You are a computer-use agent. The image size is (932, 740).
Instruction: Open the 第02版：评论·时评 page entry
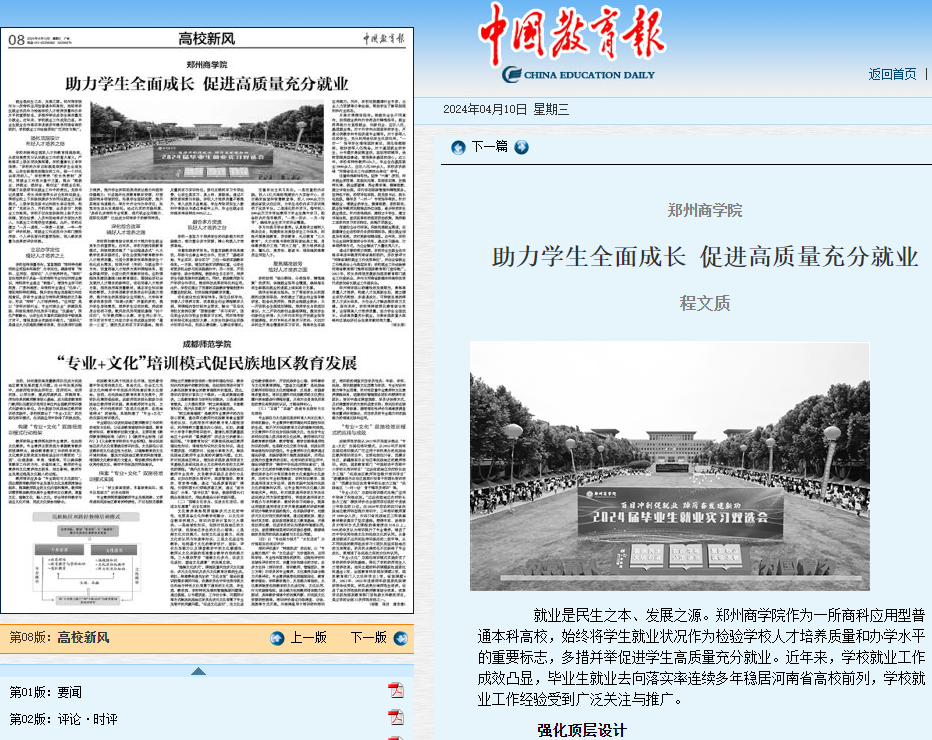point(63,718)
